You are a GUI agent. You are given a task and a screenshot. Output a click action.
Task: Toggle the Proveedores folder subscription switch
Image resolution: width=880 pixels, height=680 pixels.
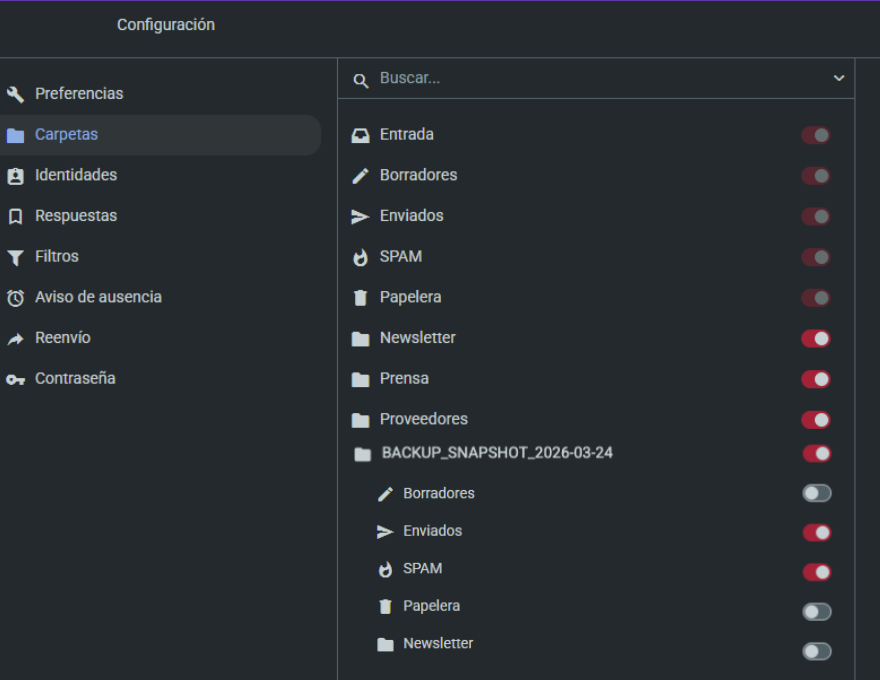[816, 420]
